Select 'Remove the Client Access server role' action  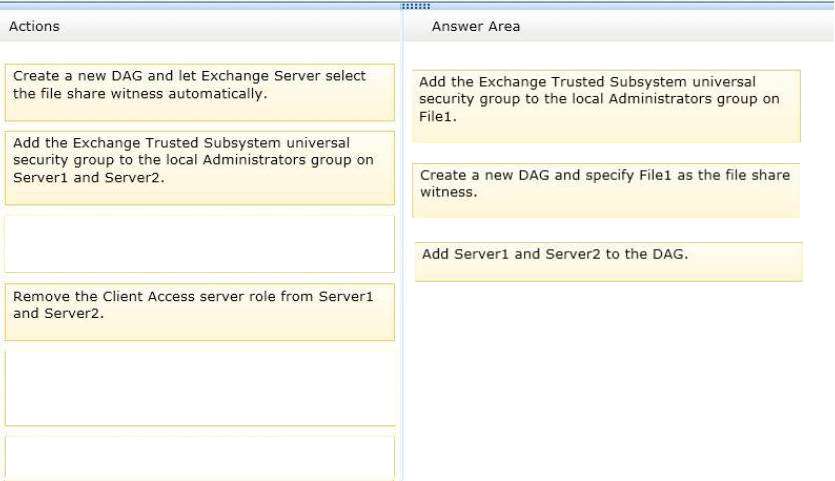[x=200, y=312]
